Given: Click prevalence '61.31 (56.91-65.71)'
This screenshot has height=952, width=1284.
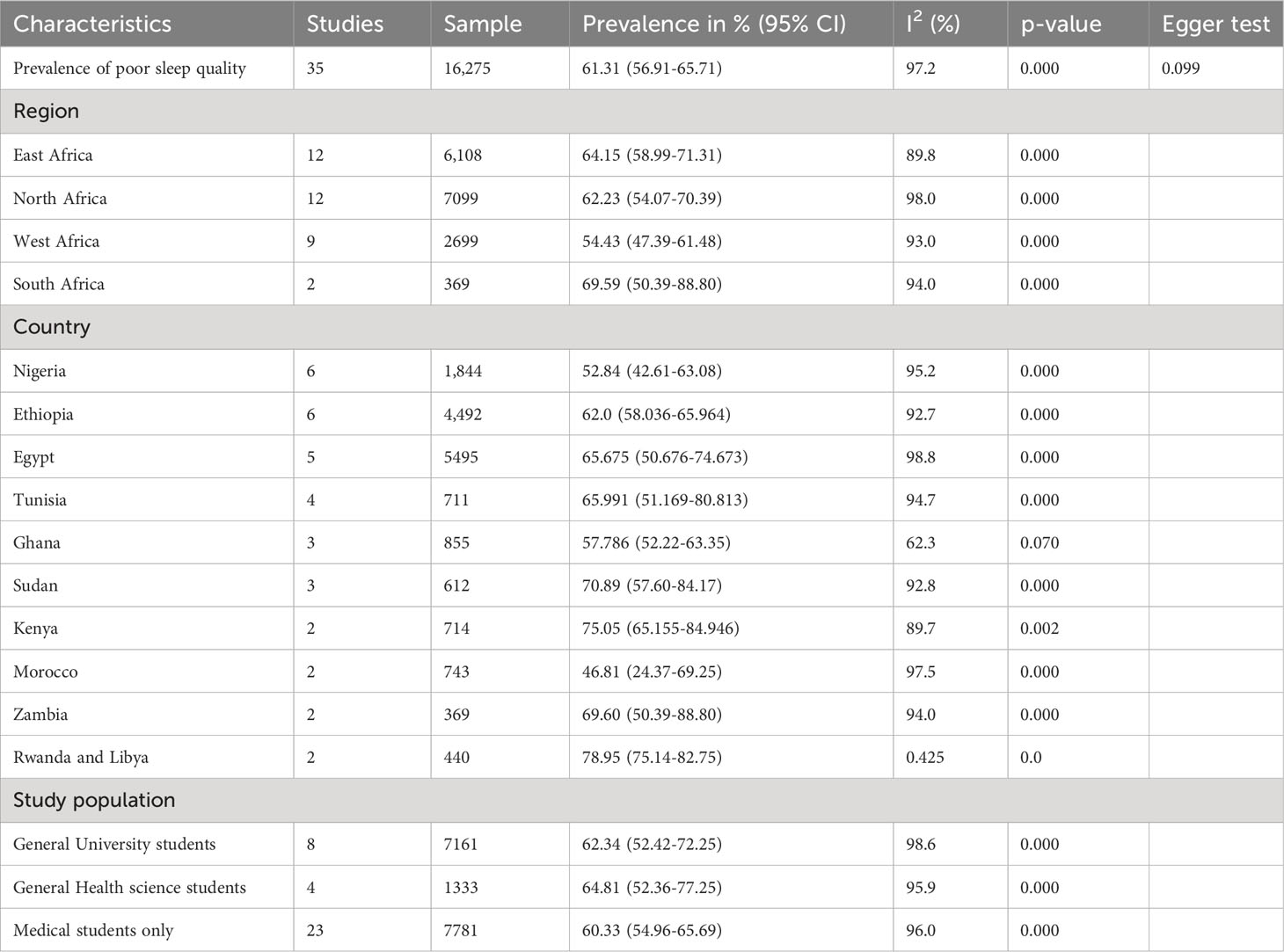Looking at the screenshot, I should pyautogui.click(x=652, y=69).
